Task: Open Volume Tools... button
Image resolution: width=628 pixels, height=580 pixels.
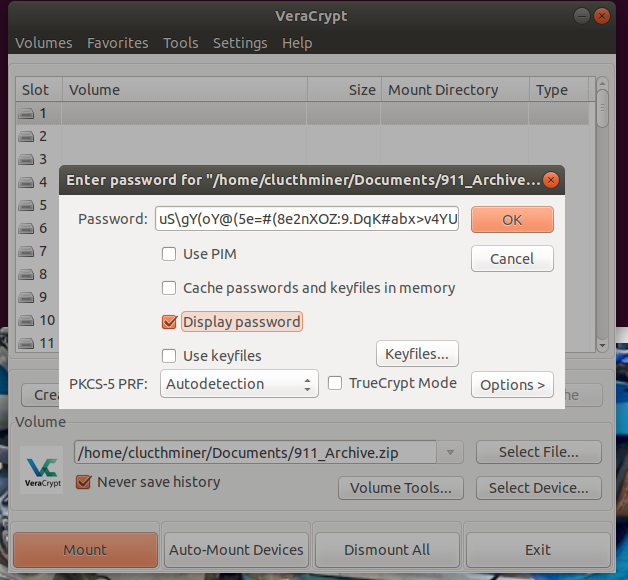Action: pos(401,488)
